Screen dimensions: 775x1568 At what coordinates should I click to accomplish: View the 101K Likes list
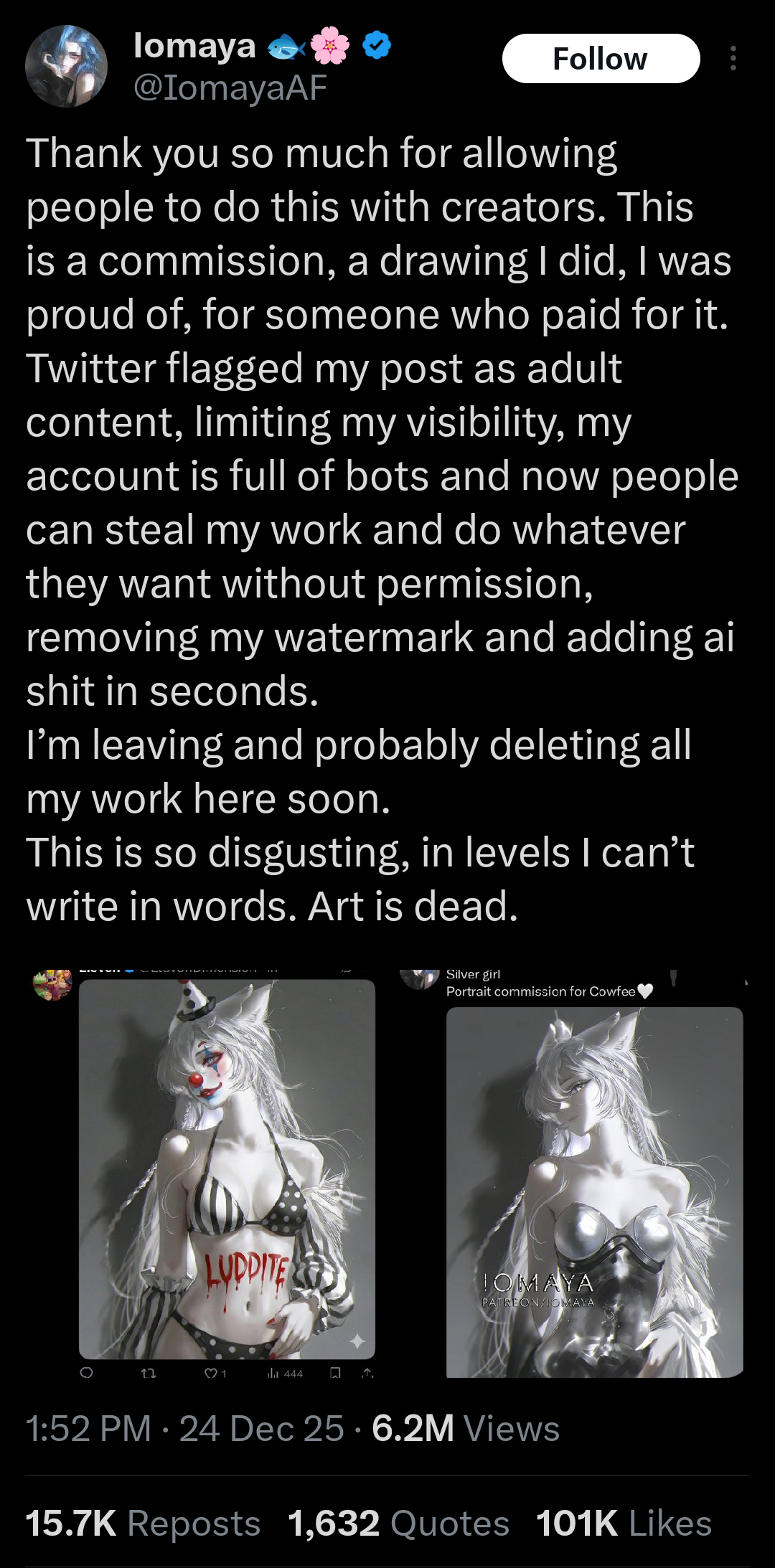624,1524
